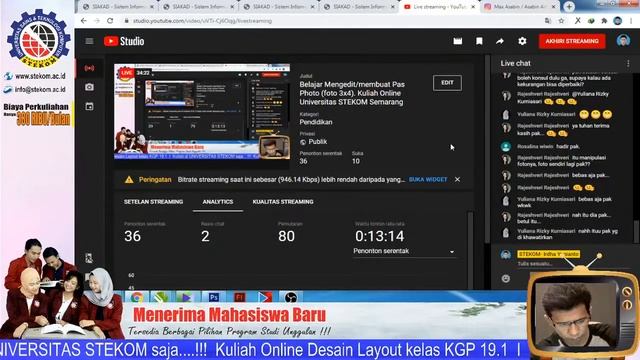Click the exit icon in left sidebar

(x=89, y=258)
